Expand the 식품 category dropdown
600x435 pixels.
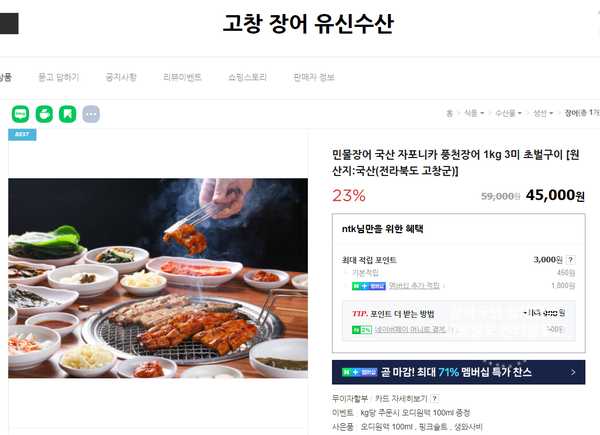474,113
